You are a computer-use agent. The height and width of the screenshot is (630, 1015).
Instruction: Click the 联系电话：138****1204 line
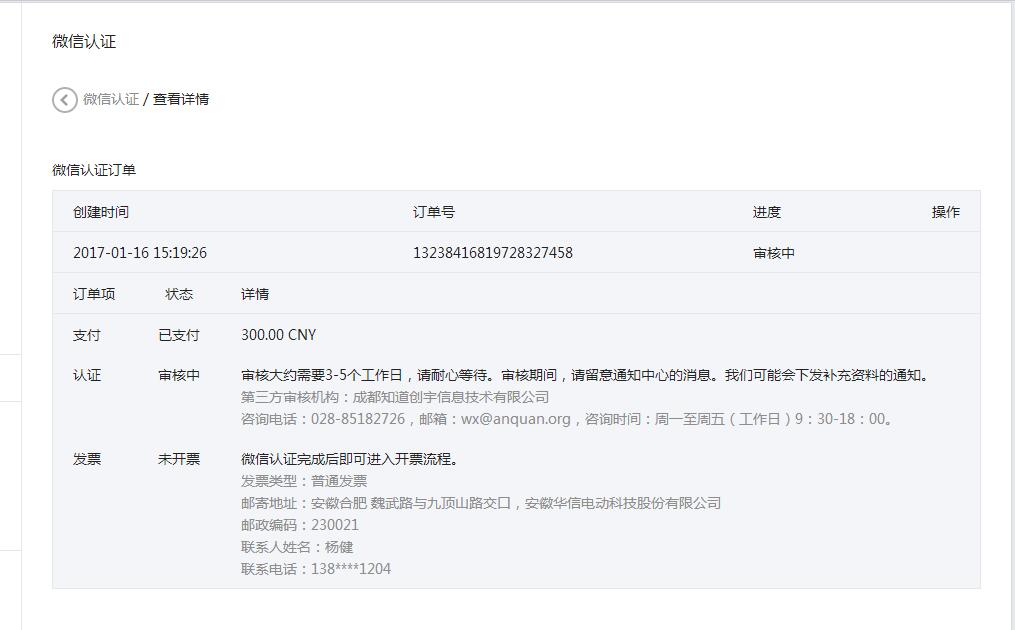(316, 569)
